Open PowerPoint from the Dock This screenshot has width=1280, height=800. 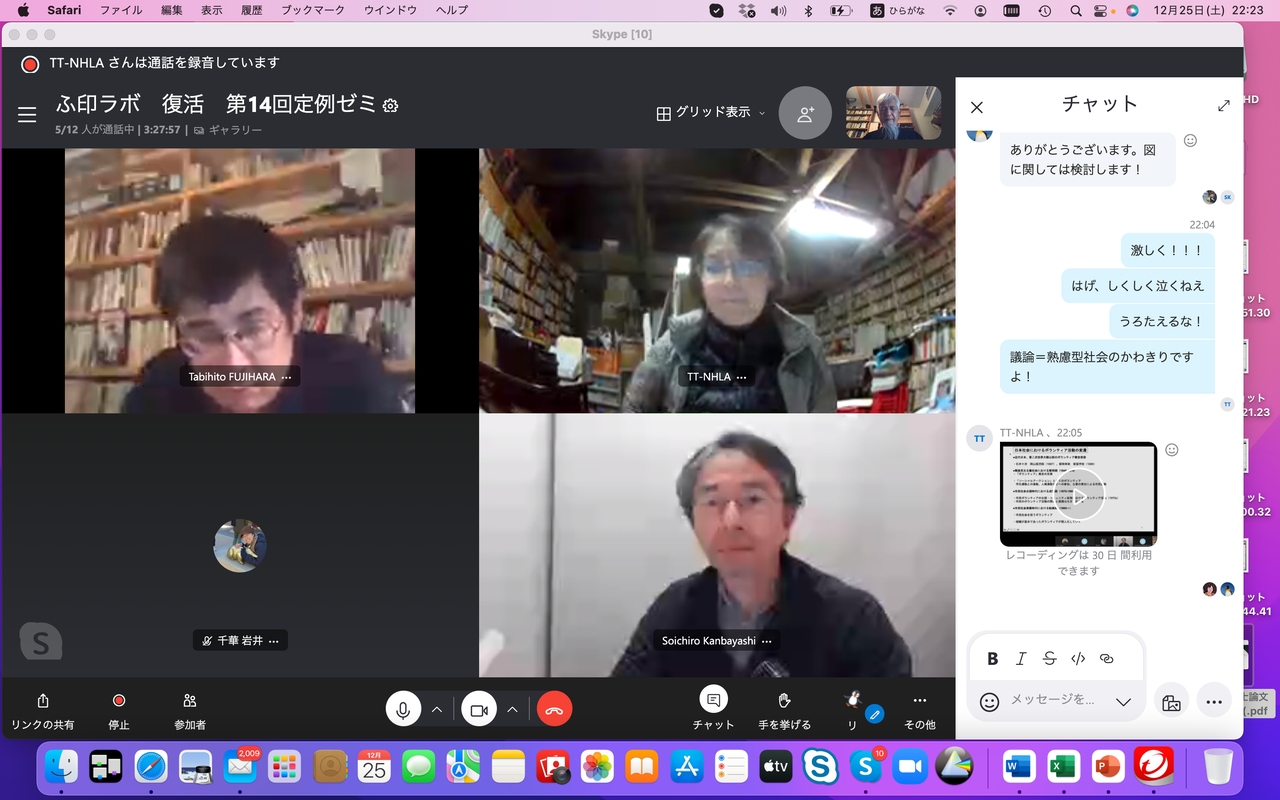1108,767
